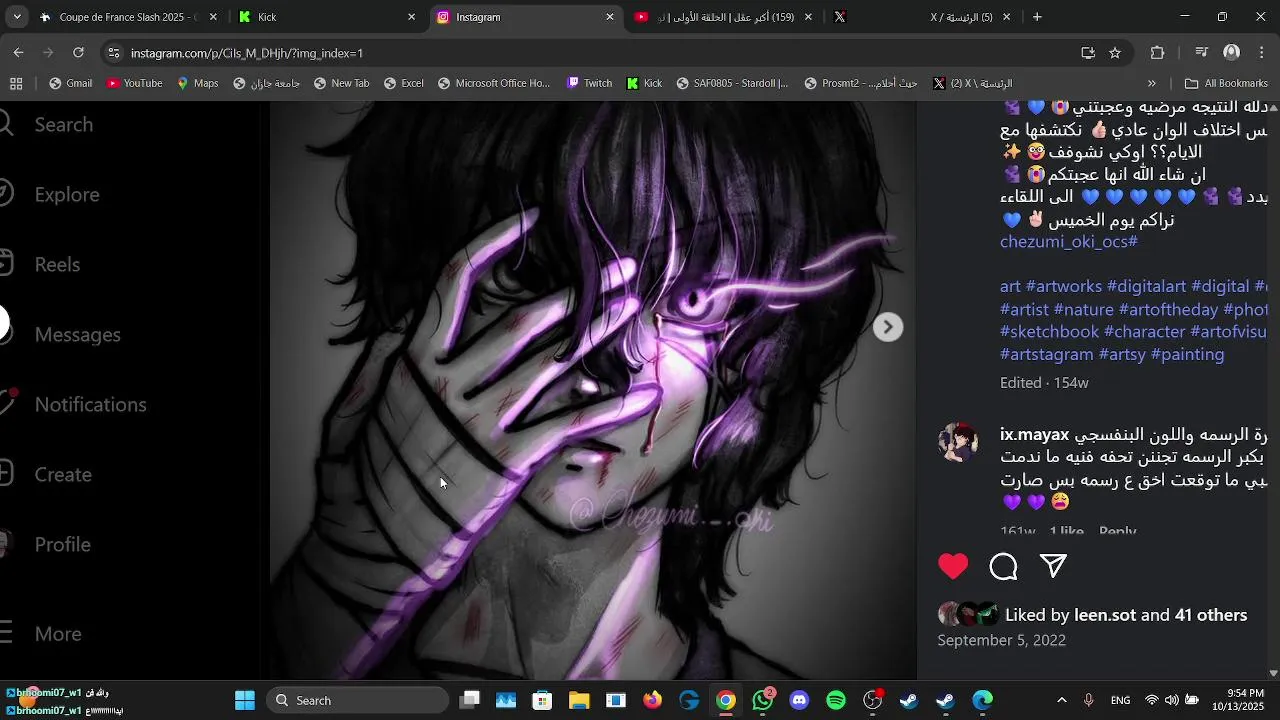Viewport: 1280px width, 720px height.
Task: Show the next image in the carousel
Action: [888, 327]
